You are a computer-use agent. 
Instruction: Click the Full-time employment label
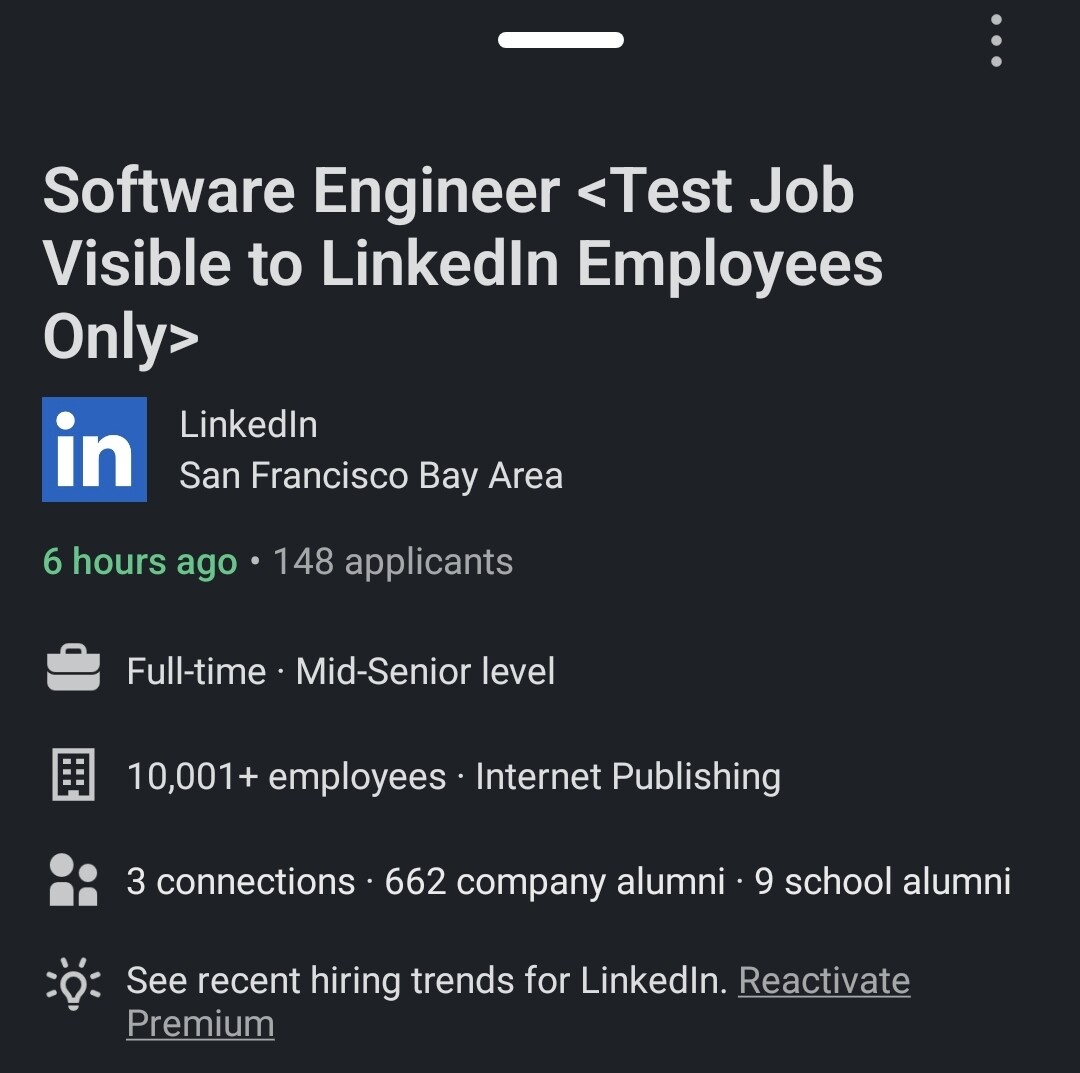(x=196, y=671)
